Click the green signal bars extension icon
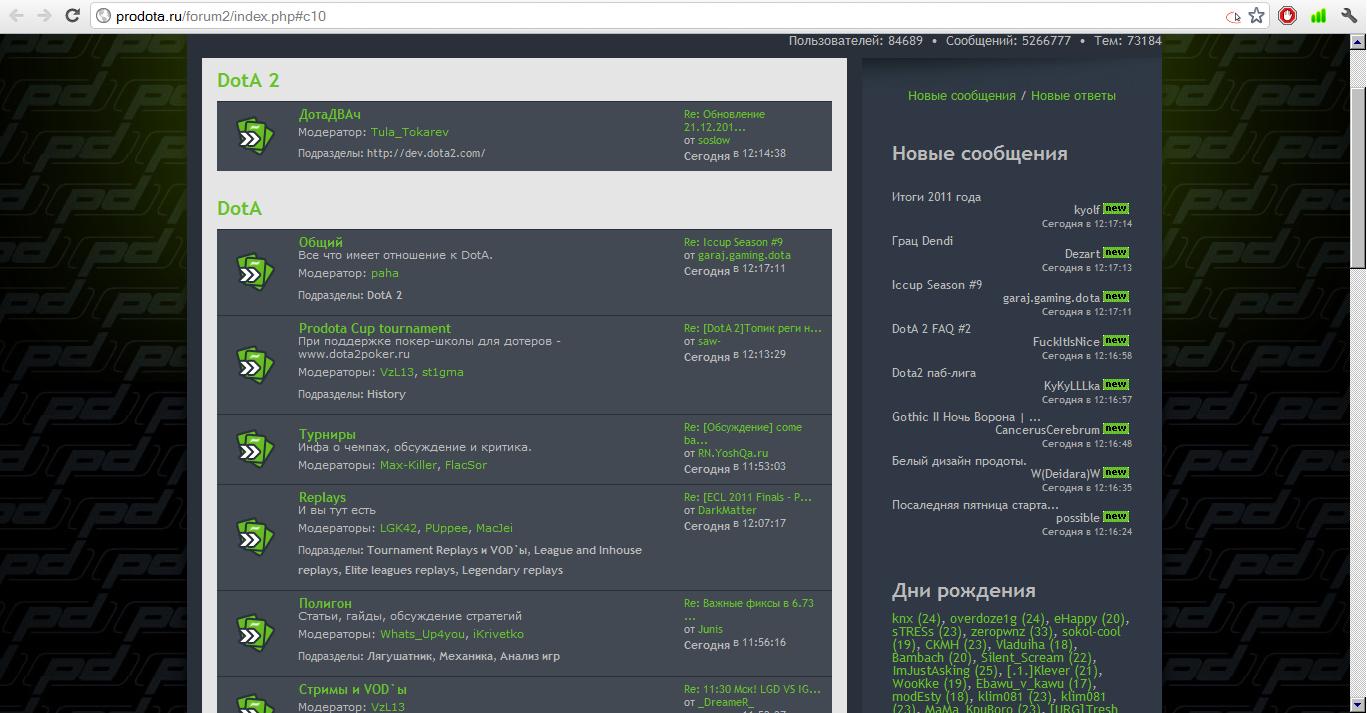The height and width of the screenshot is (713, 1367). pyautogui.click(x=1318, y=16)
